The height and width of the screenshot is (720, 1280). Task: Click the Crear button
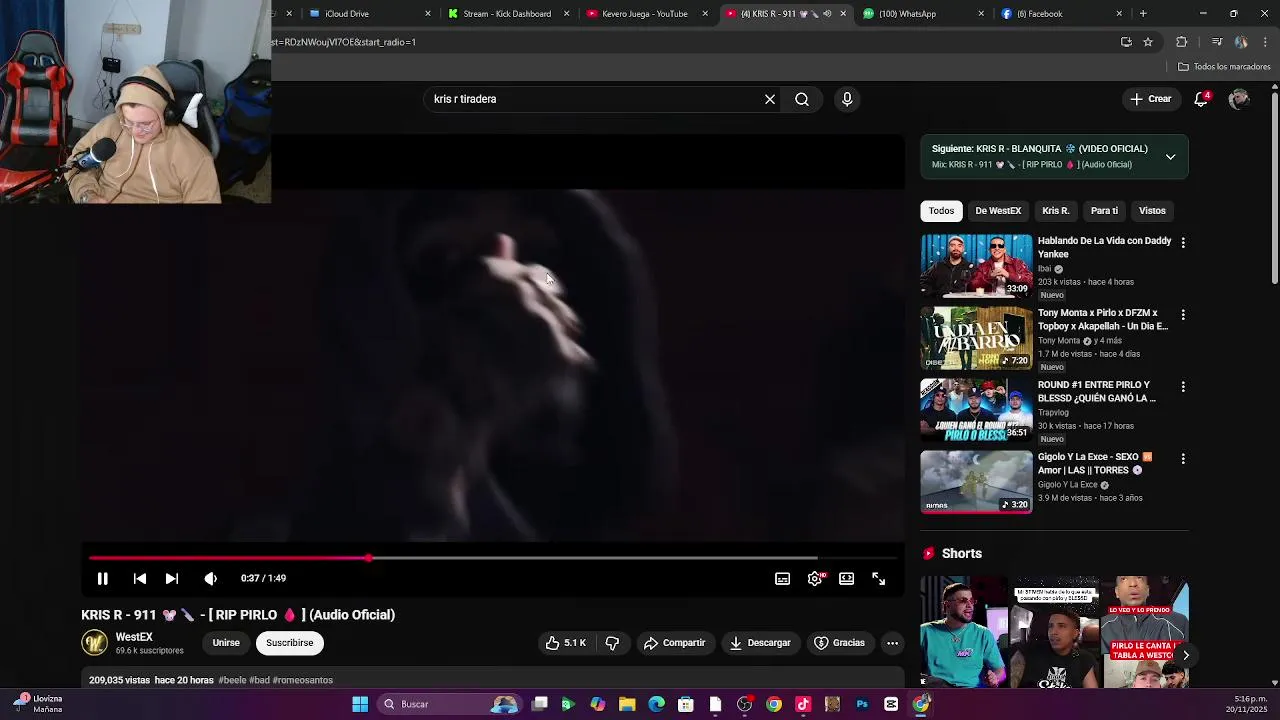(x=1150, y=99)
